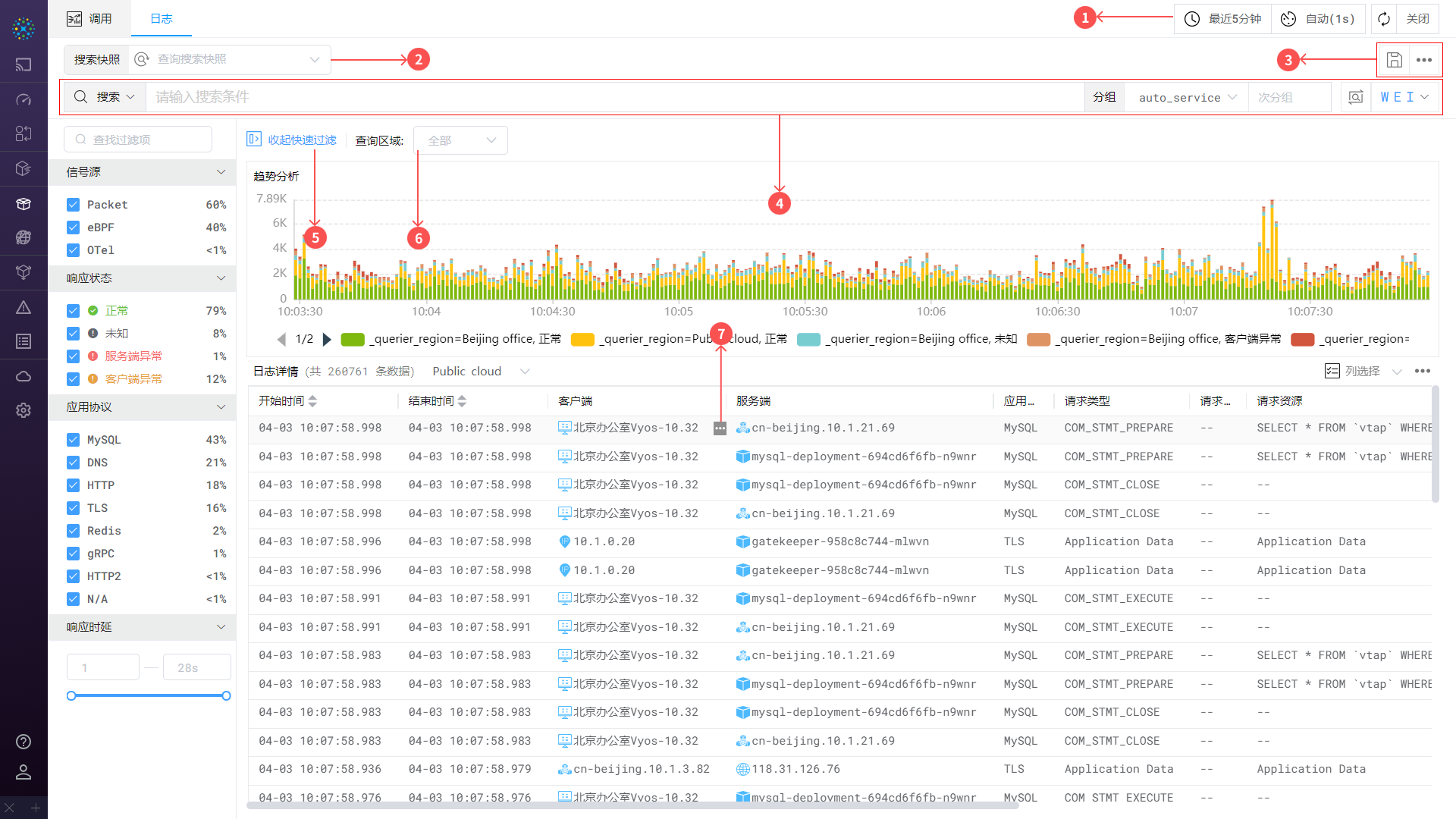Open the help question mark icon

[x=24, y=742]
